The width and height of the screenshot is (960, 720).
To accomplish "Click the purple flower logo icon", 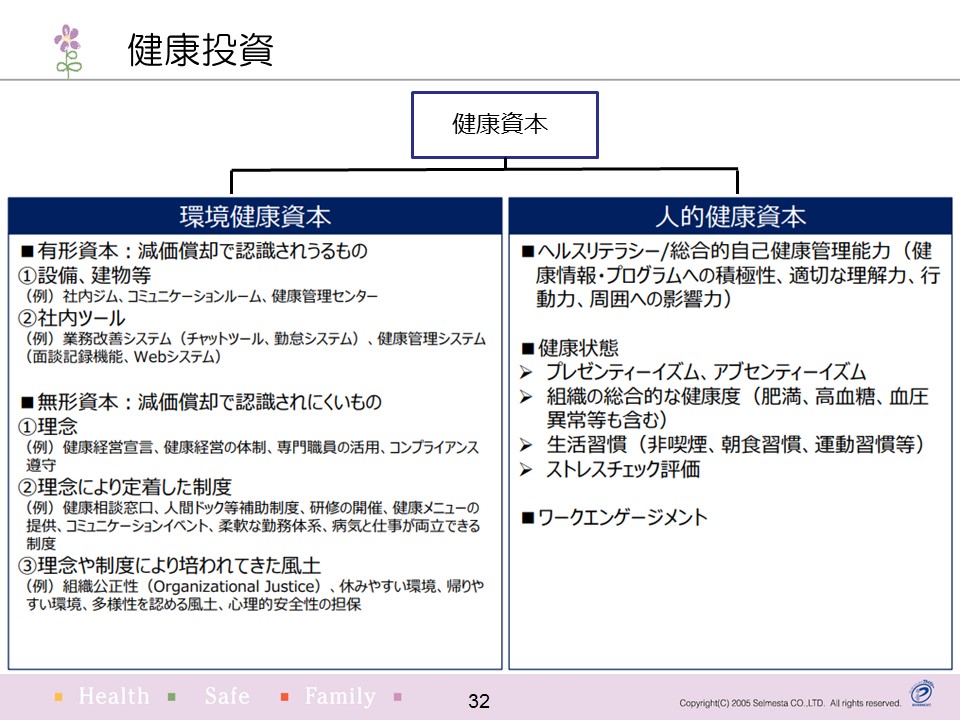I will point(68,51).
